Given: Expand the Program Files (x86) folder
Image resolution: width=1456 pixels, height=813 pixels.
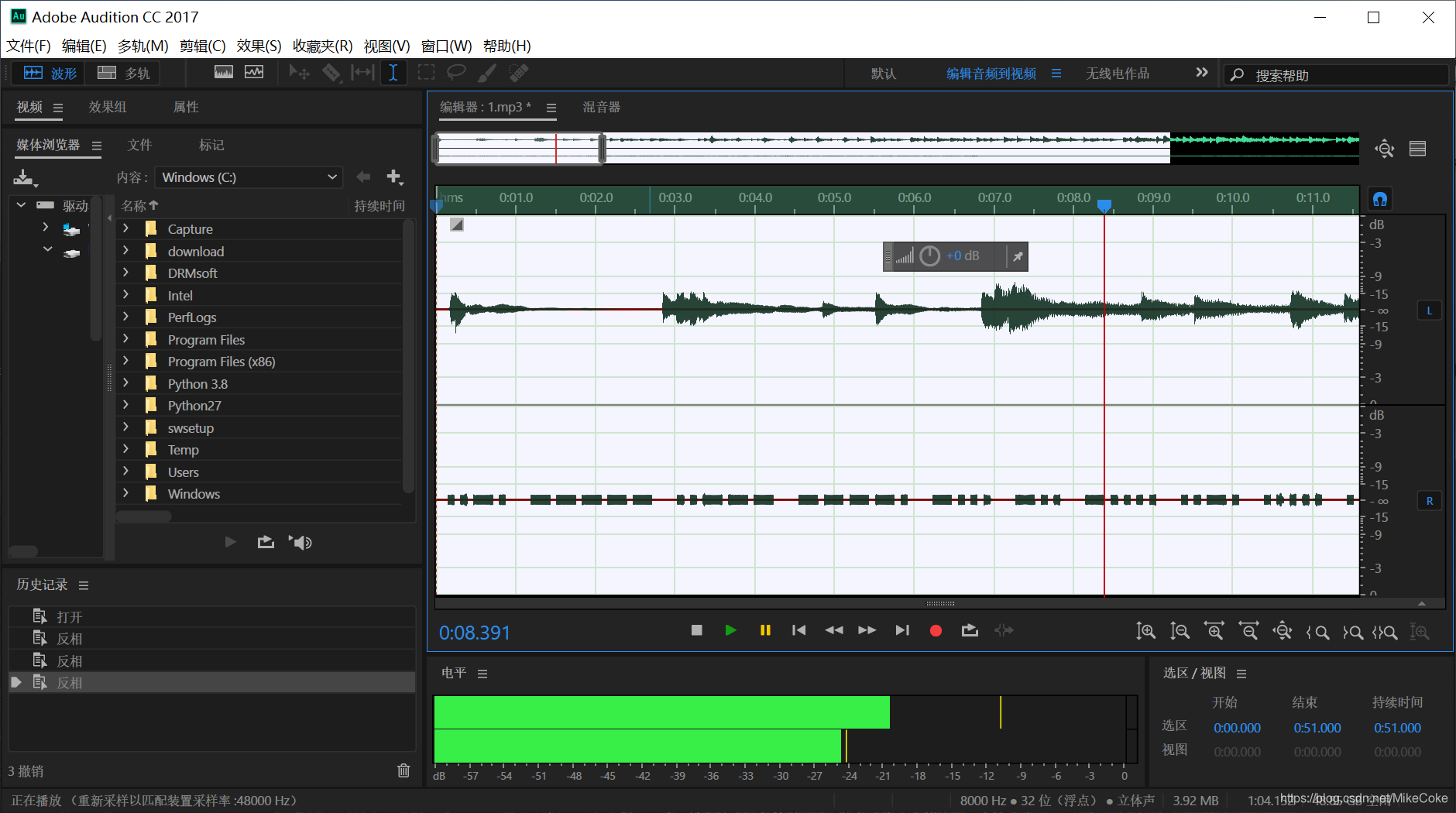Looking at the screenshot, I should tap(125, 361).
